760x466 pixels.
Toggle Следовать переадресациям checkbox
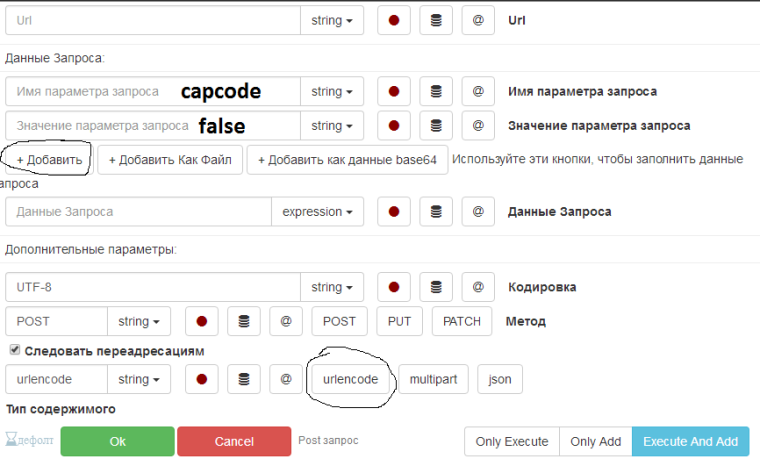[x=14, y=351]
